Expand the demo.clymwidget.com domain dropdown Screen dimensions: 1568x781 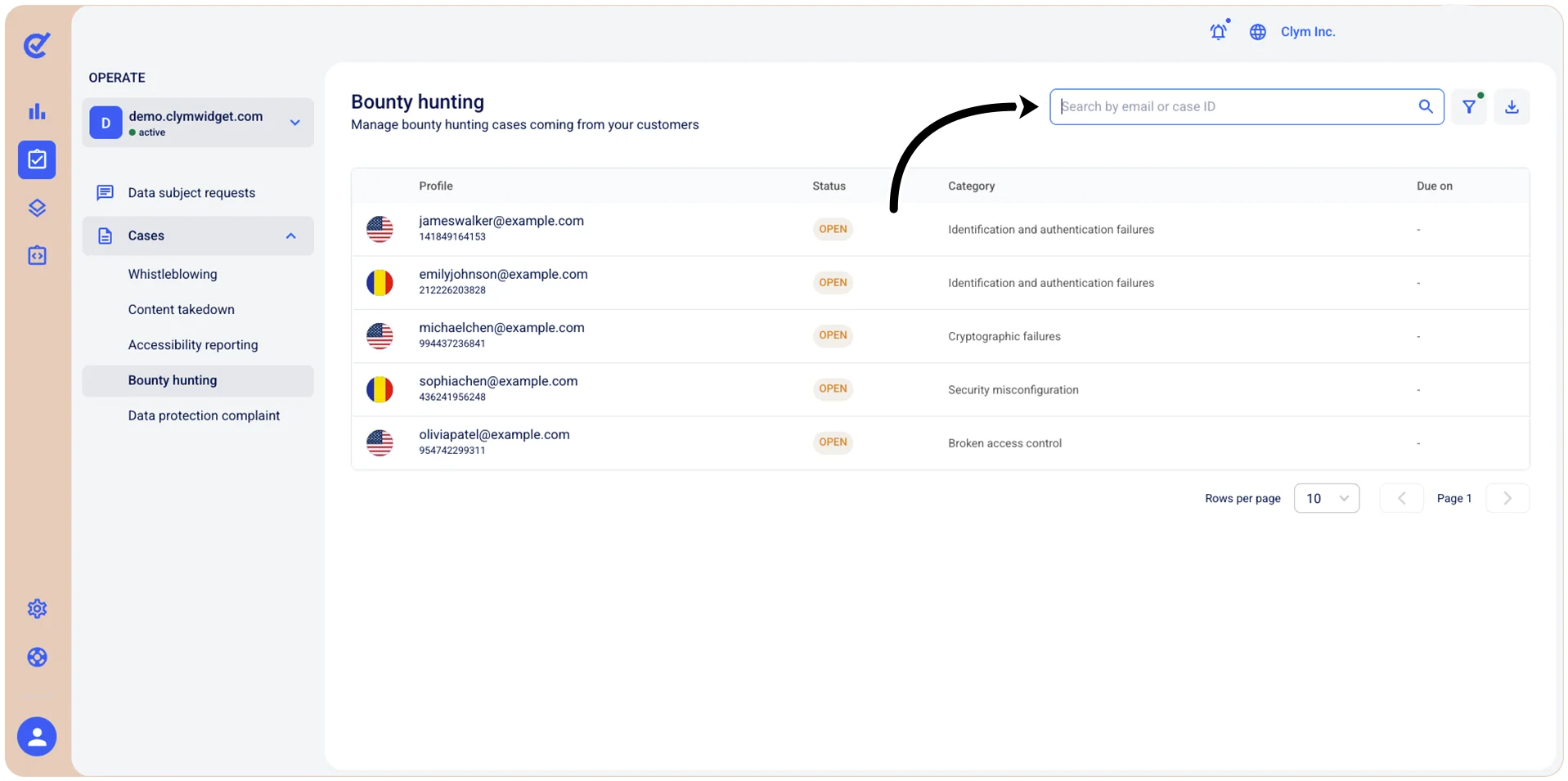[294, 123]
